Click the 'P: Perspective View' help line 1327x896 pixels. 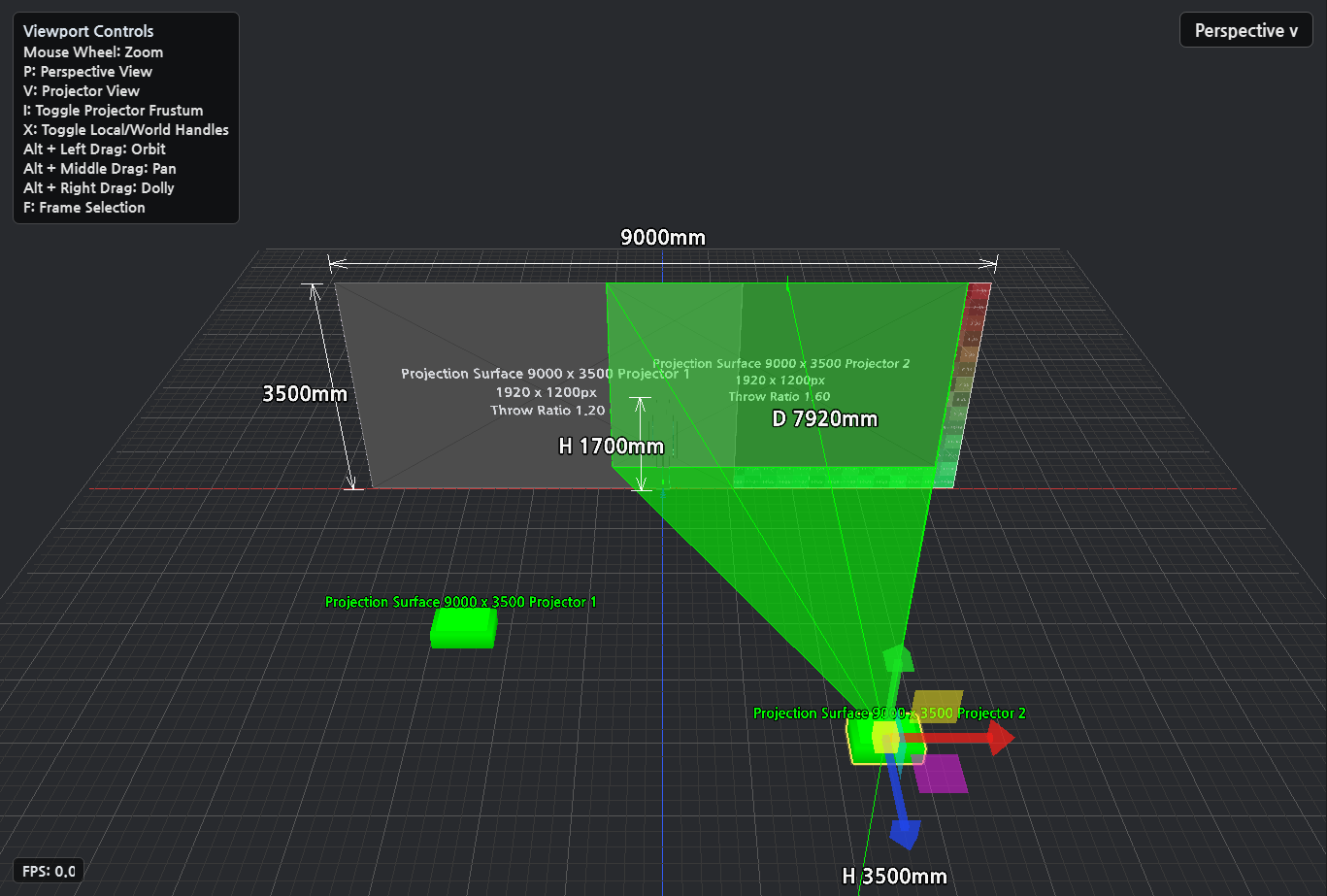tap(87, 71)
